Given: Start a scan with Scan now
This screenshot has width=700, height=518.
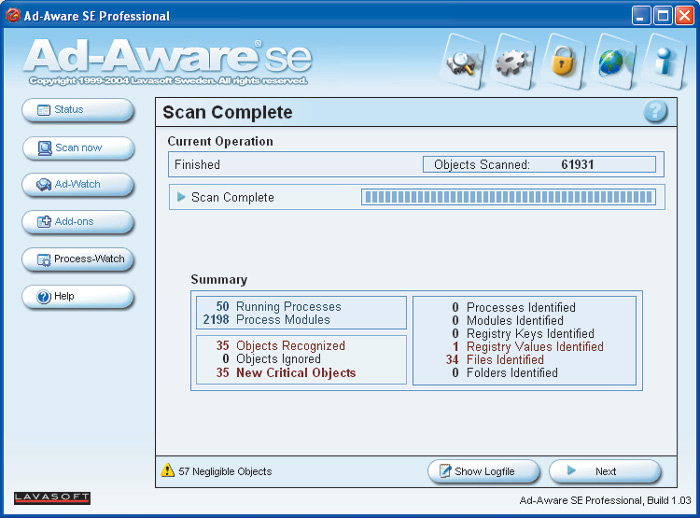Looking at the screenshot, I should pos(78,148).
